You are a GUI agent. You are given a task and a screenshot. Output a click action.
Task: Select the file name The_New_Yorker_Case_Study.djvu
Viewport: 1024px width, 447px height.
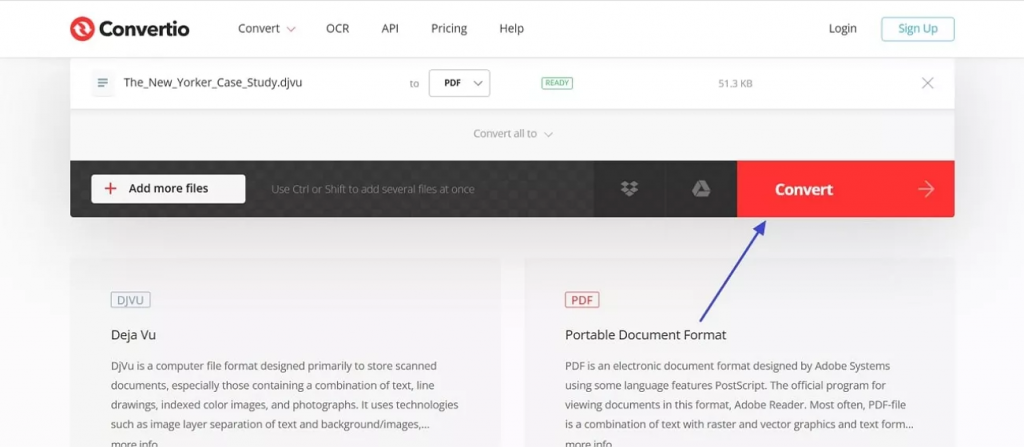[213, 83]
